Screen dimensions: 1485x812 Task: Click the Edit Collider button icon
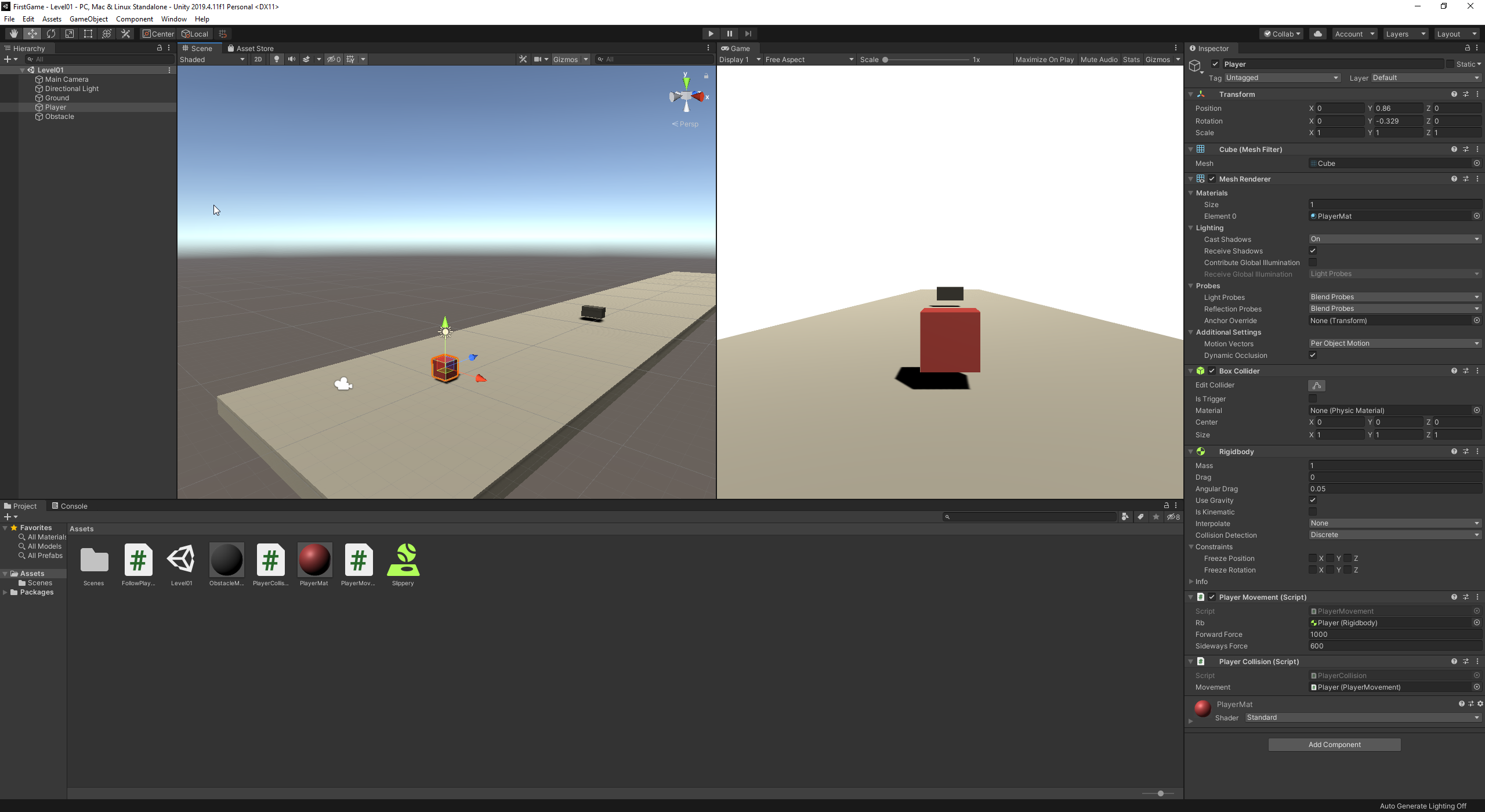[x=1317, y=386]
